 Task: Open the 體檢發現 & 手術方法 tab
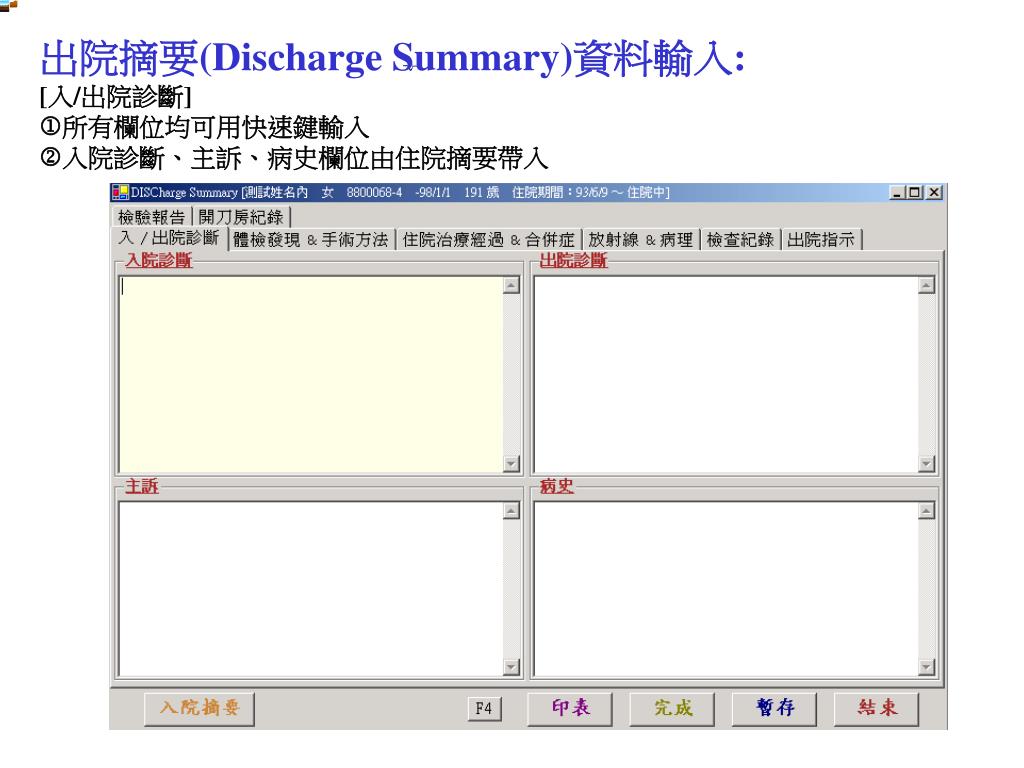tap(311, 240)
